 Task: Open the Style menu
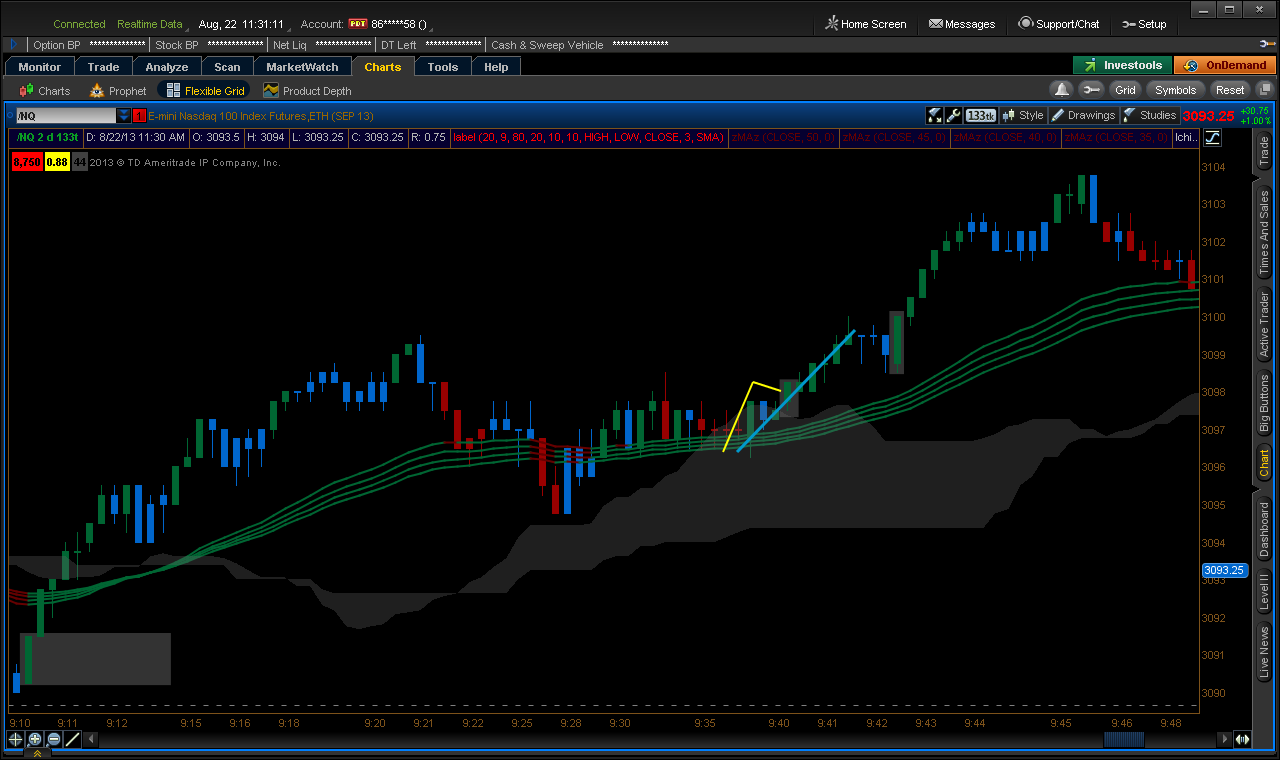(1023, 116)
